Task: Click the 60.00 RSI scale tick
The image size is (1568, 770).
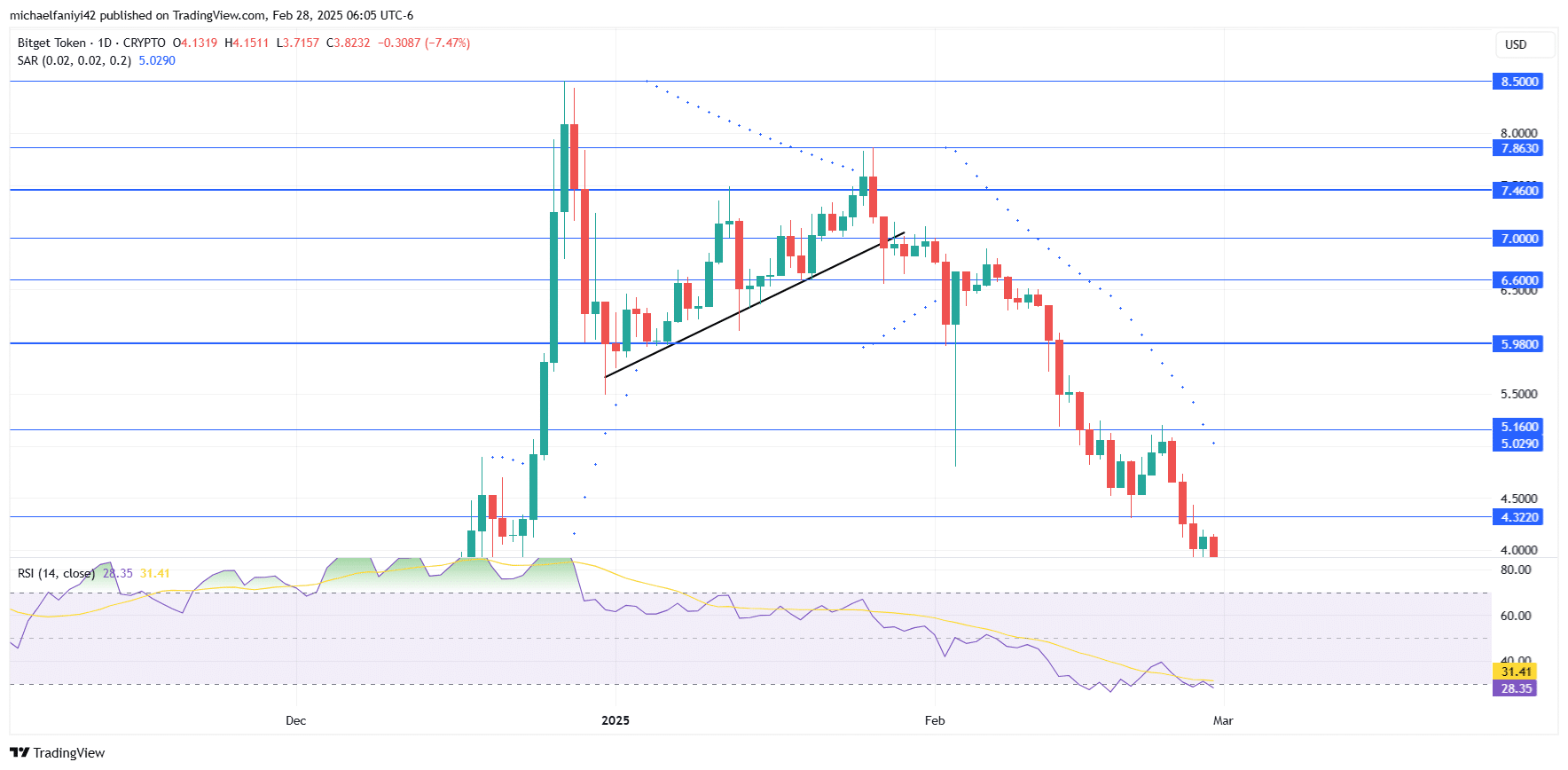Action: click(1516, 616)
